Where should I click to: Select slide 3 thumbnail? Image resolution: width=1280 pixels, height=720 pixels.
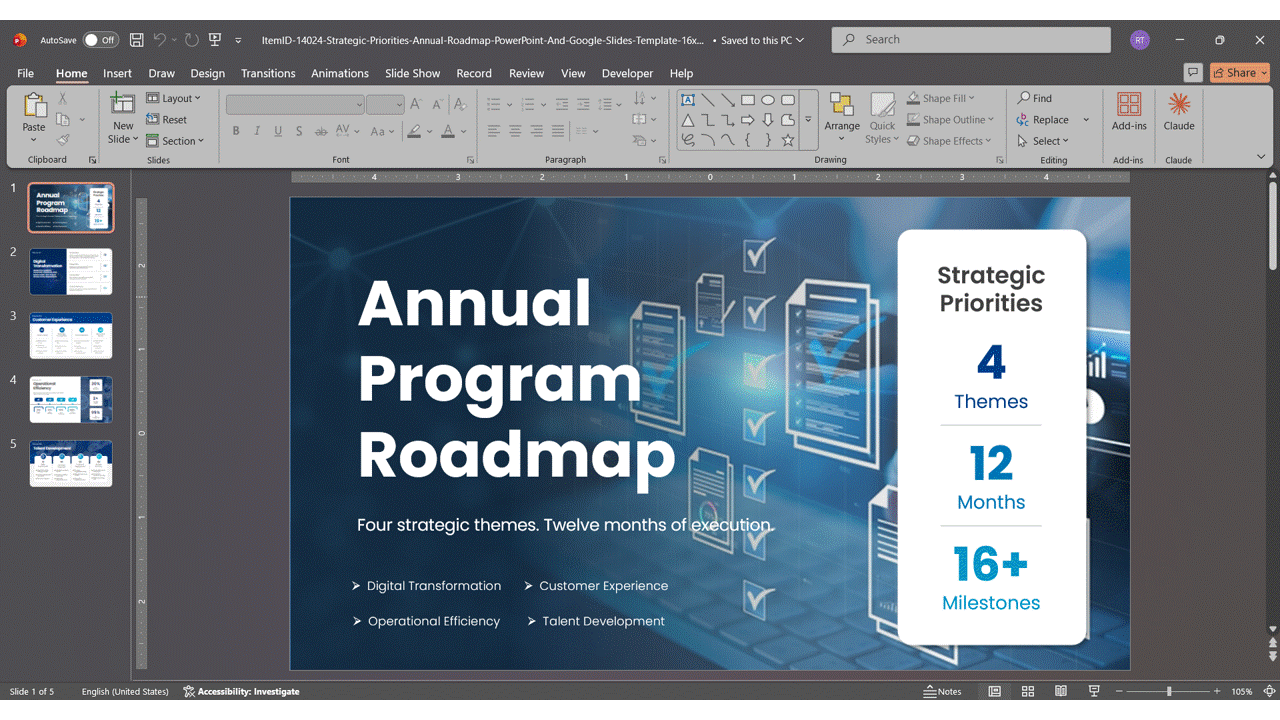(x=71, y=336)
